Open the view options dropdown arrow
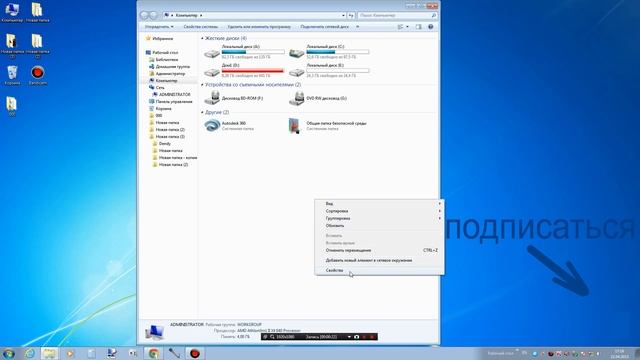The width and height of the screenshot is (640, 360). [x=407, y=27]
